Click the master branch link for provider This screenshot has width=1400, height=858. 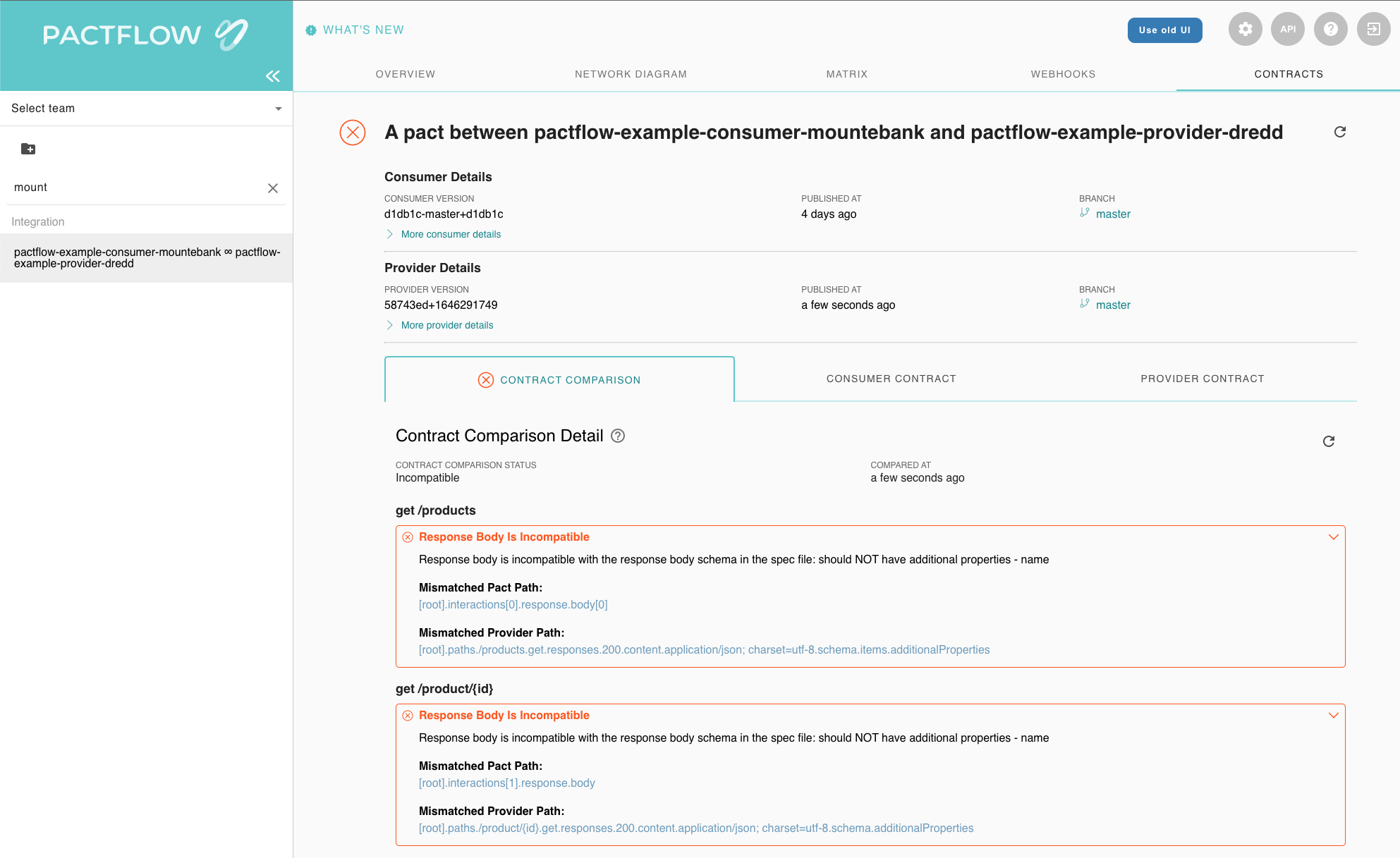click(x=1113, y=304)
